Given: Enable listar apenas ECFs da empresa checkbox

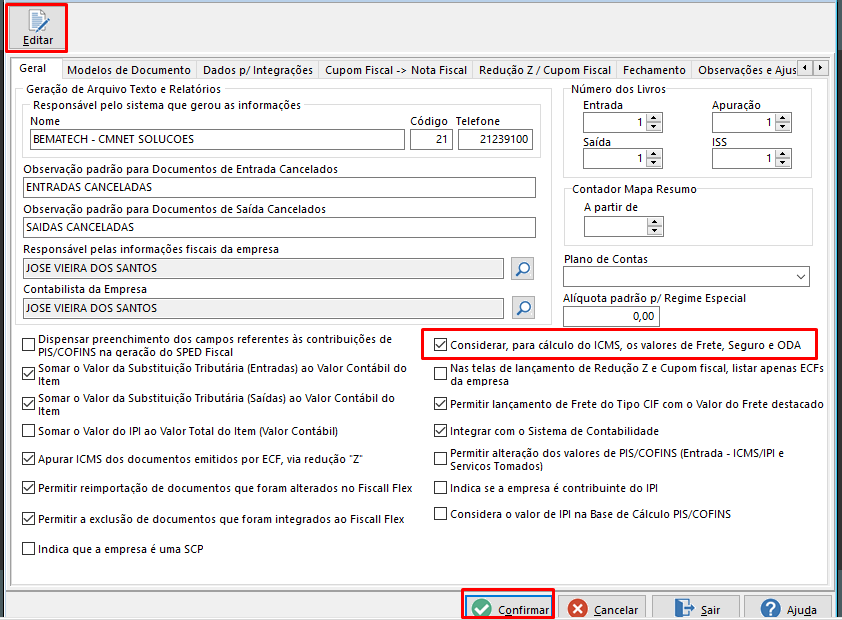Looking at the screenshot, I should point(440,374).
